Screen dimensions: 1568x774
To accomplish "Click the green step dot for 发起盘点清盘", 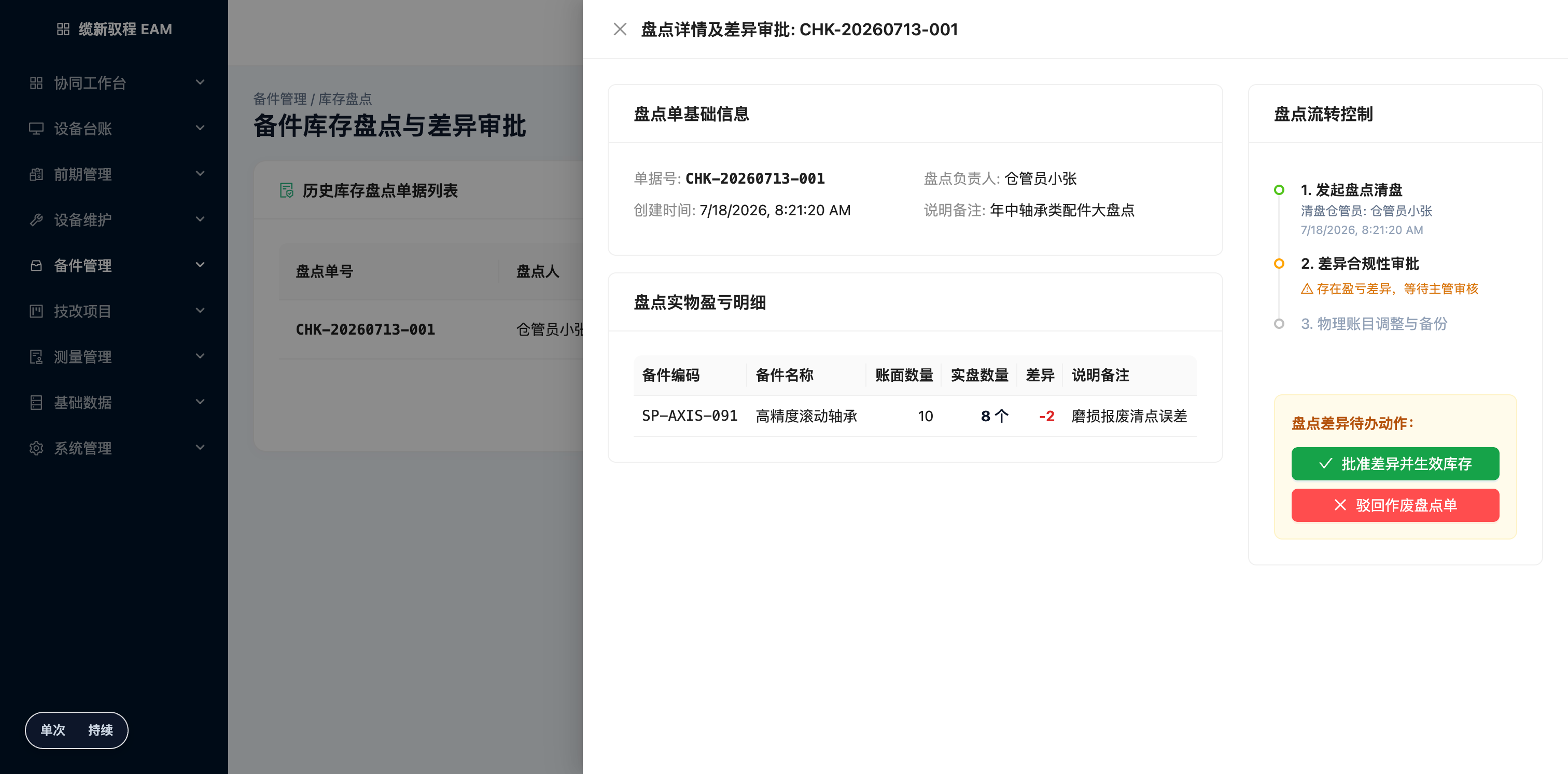I will 1279,190.
